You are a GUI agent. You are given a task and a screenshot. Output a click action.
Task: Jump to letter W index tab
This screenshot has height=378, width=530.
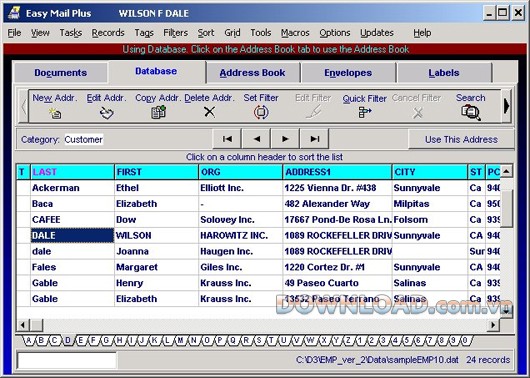tap(310, 340)
